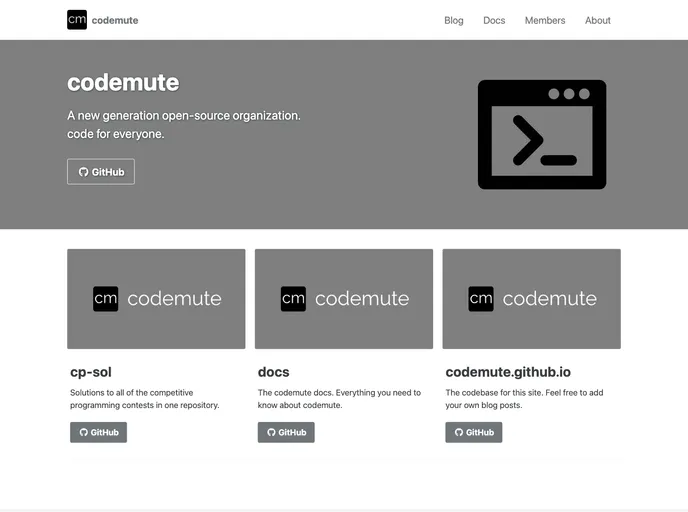
Task: Click the cm logo in cp-sol card image
Action: click(106, 299)
